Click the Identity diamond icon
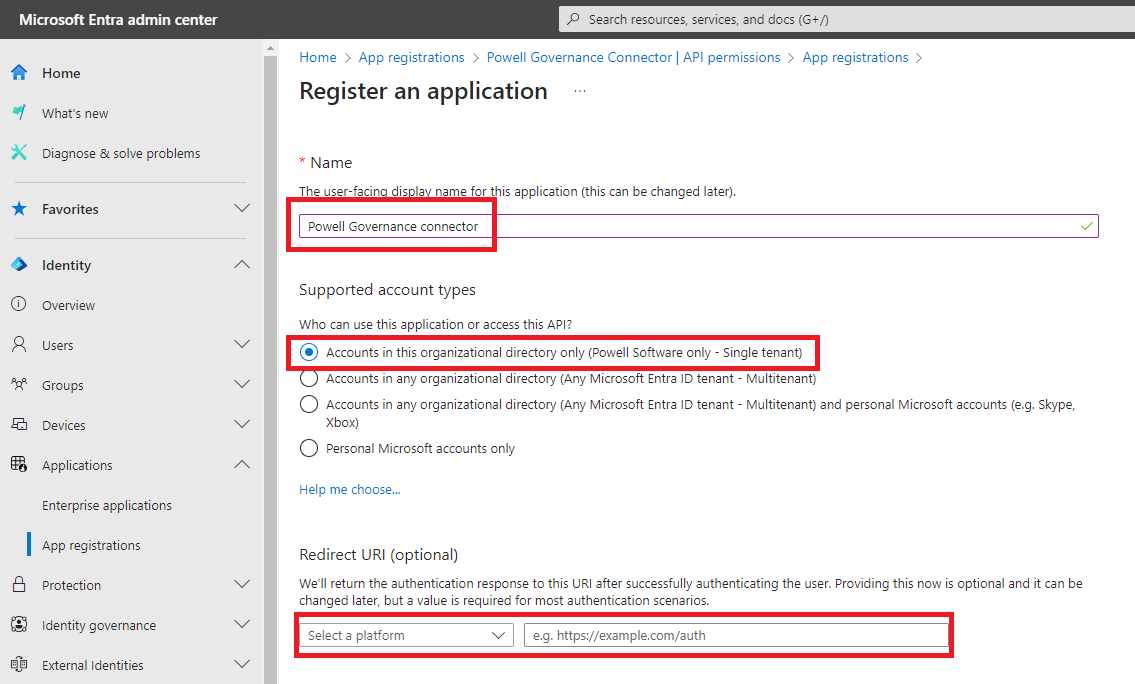This screenshot has height=684, width=1135. pyautogui.click(x=20, y=265)
